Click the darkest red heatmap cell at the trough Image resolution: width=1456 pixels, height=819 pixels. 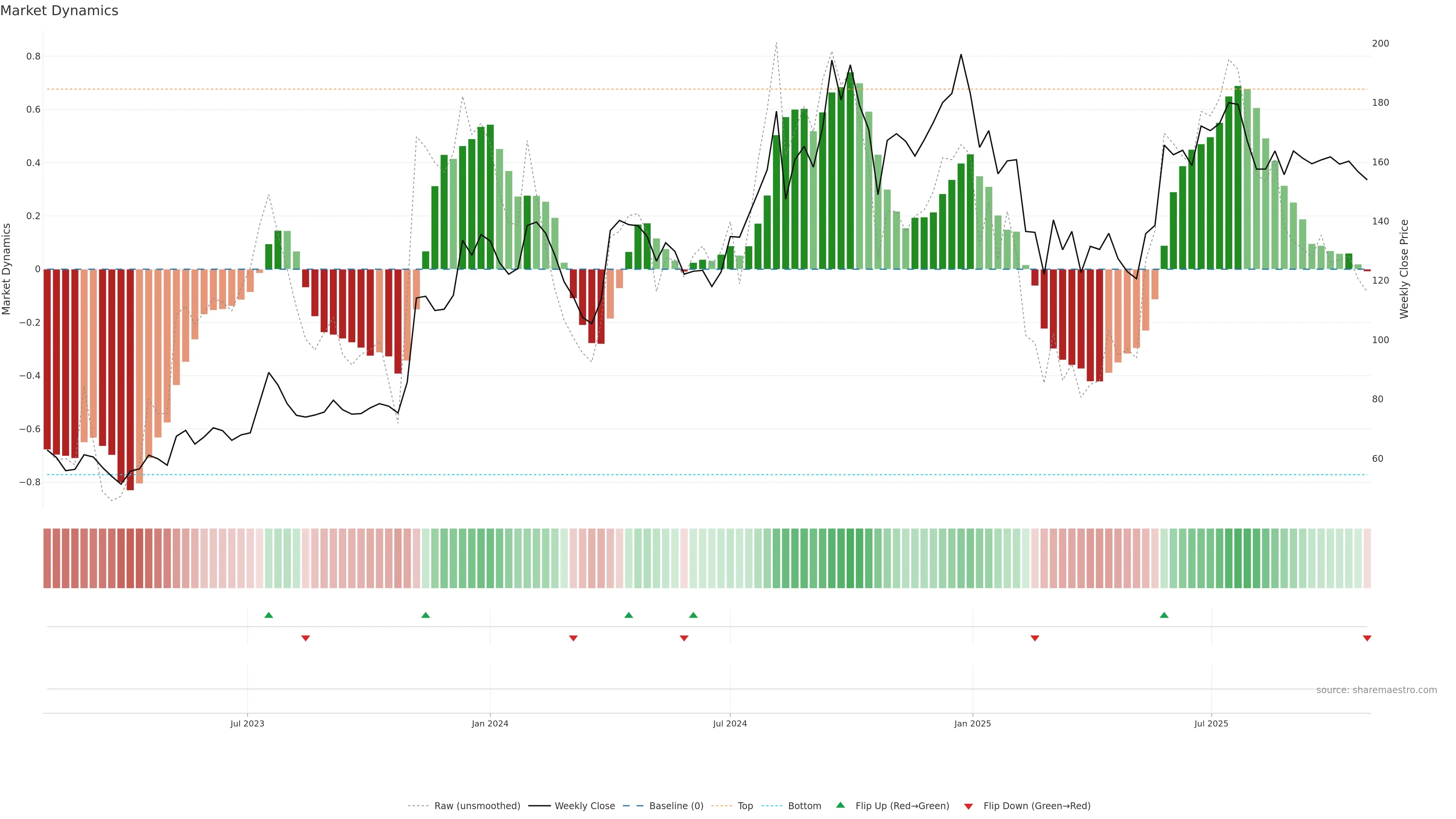point(130,558)
